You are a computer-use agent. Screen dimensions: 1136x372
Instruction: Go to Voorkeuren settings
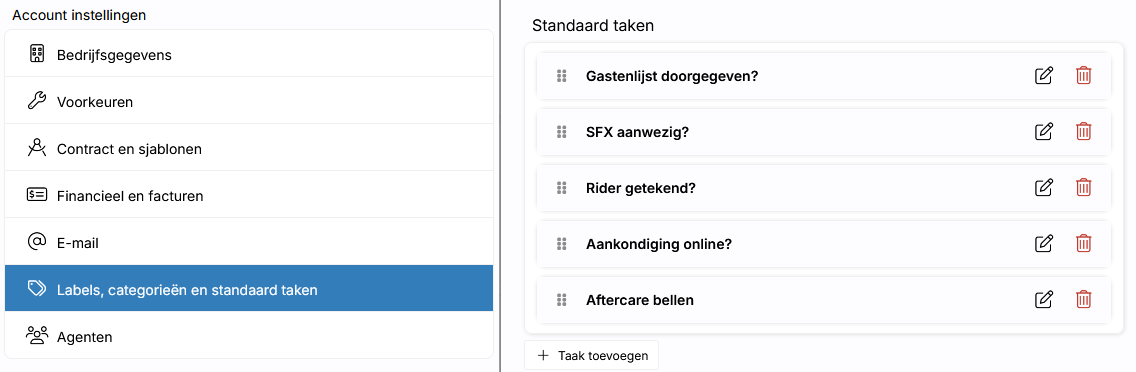click(248, 101)
